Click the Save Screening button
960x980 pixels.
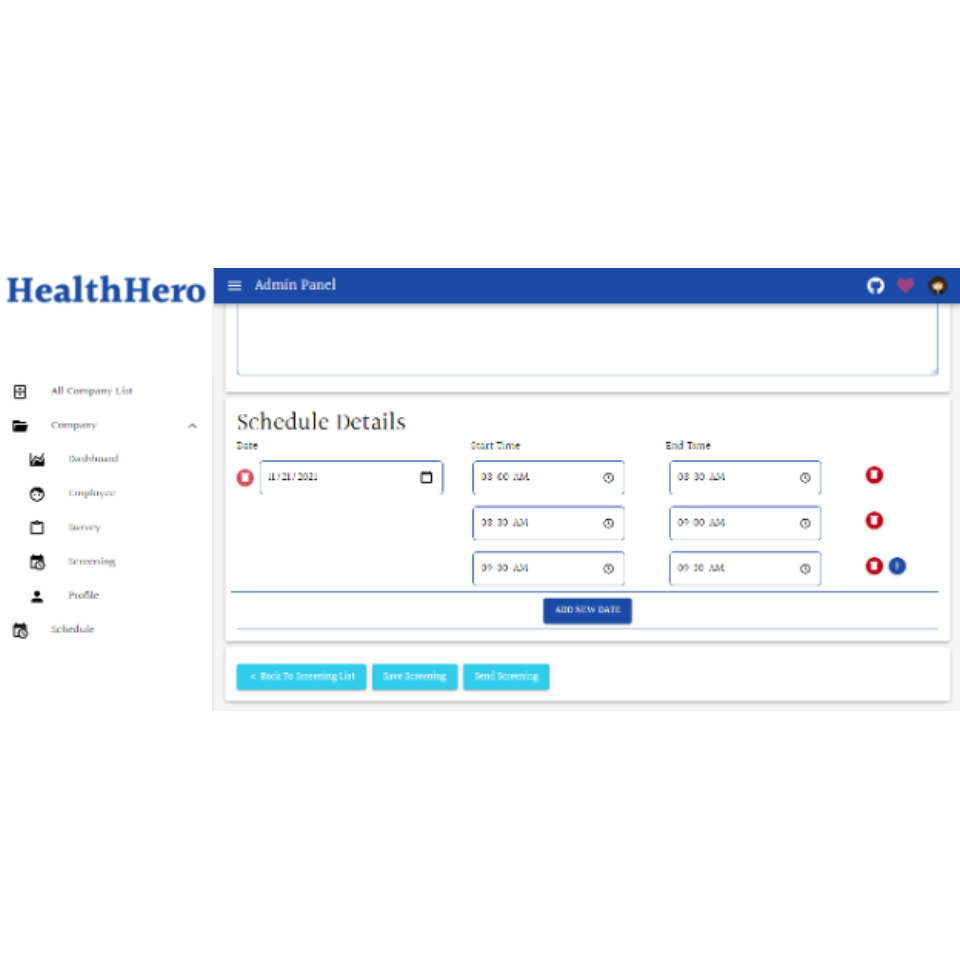[414, 677]
